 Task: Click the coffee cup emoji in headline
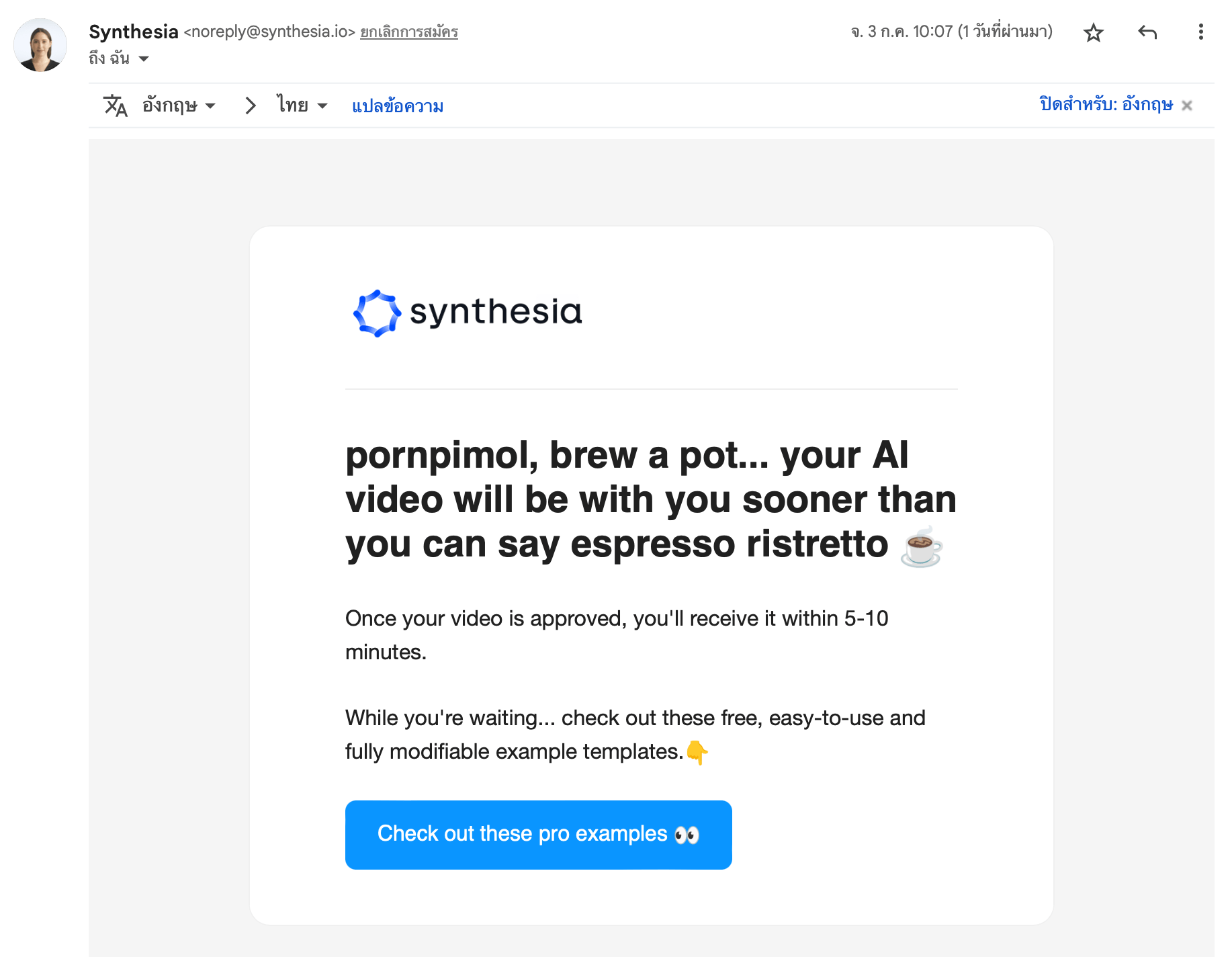(x=922, y=547)
